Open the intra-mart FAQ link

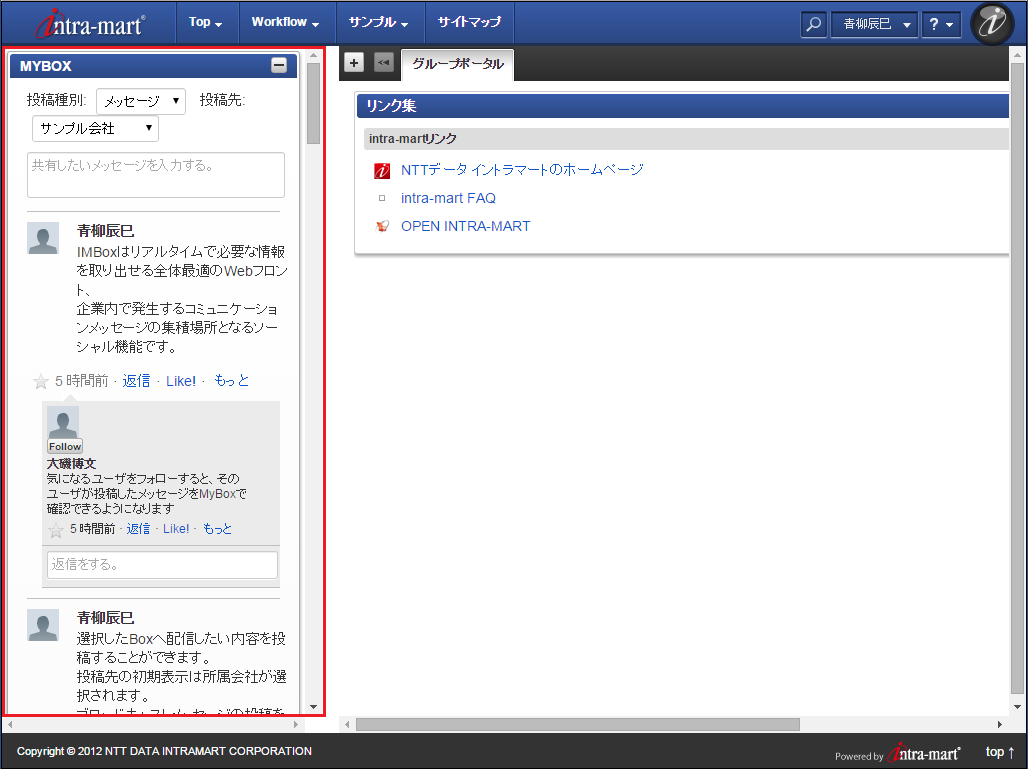448,198
